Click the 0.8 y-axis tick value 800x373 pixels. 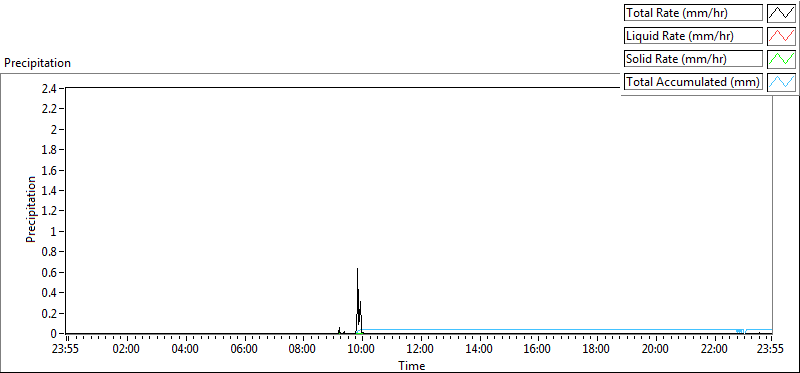click(x=49, y=252)
